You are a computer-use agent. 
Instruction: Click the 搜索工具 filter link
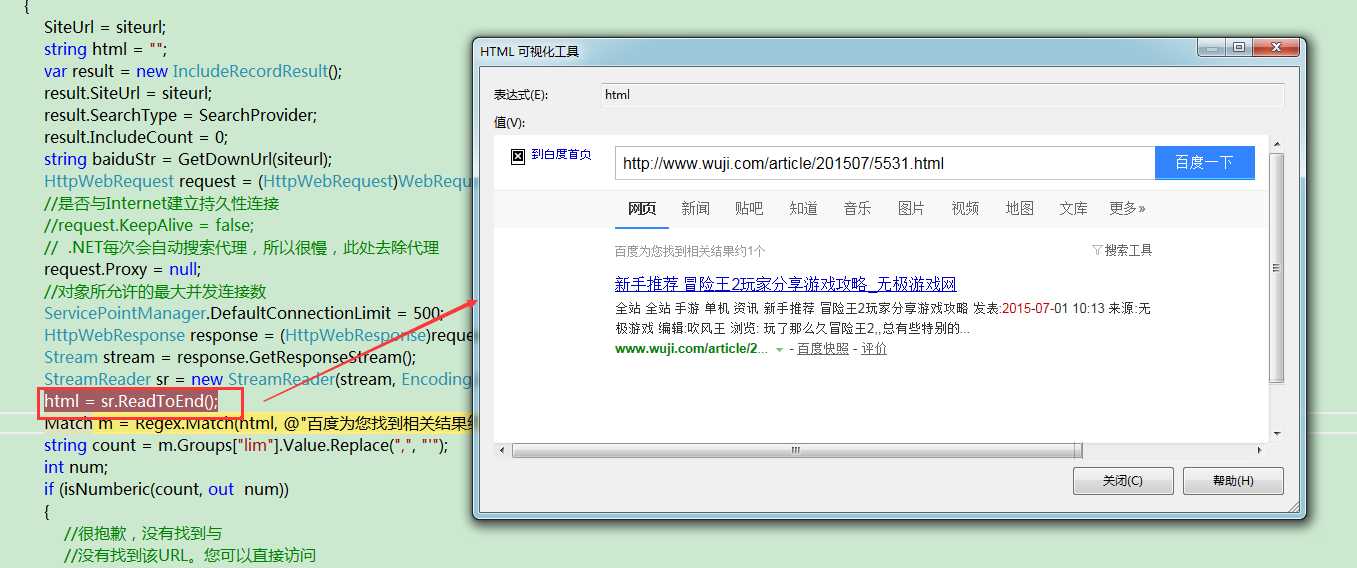point(1122,250)
